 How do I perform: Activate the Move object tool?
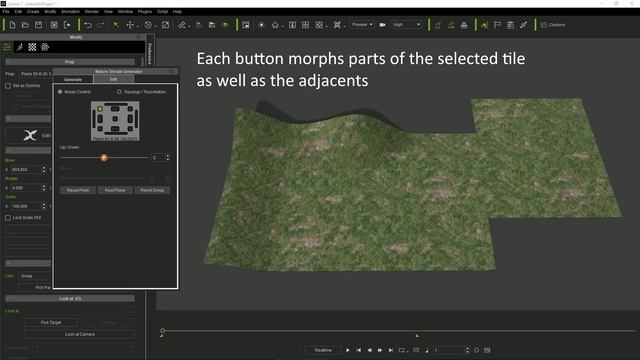click(x=130, y=25)
